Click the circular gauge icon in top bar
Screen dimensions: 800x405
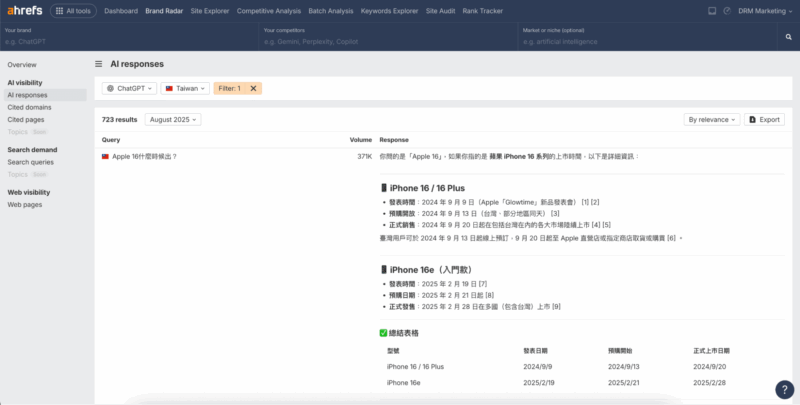(x=727, y=11)
